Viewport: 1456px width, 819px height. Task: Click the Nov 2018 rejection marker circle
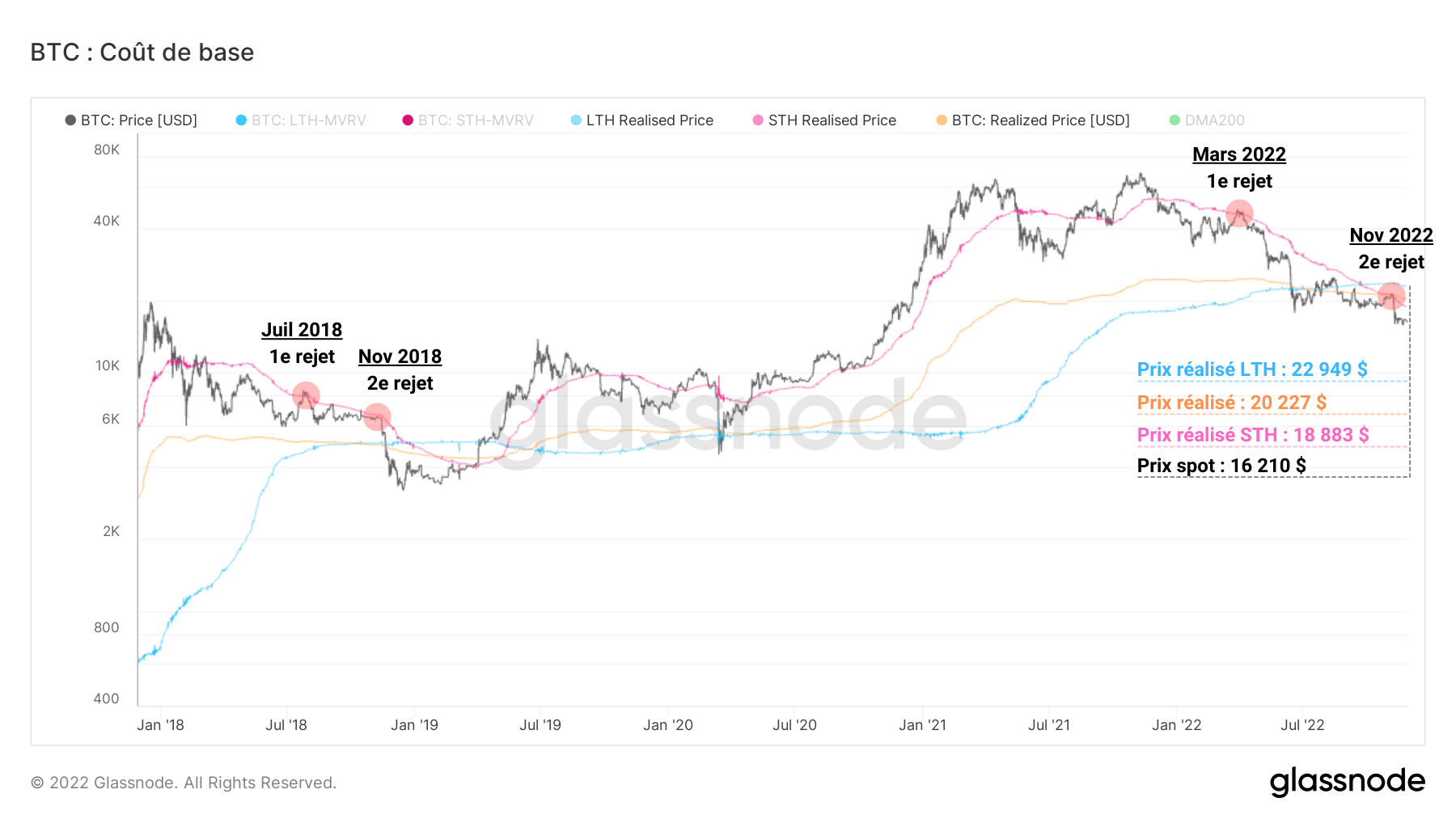click(x=377, y=416)
